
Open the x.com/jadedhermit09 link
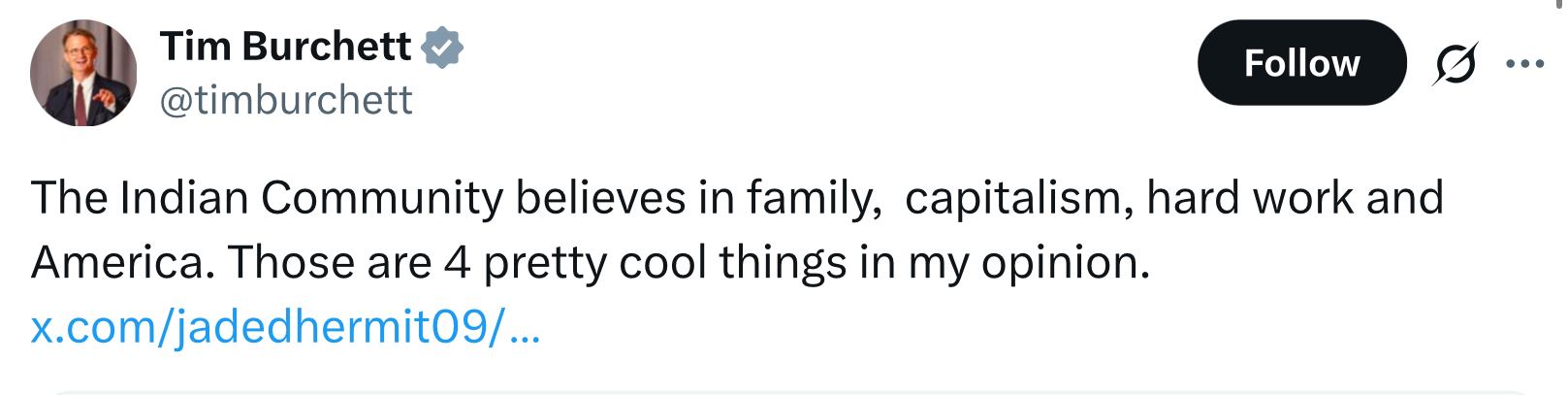(285, 327)
